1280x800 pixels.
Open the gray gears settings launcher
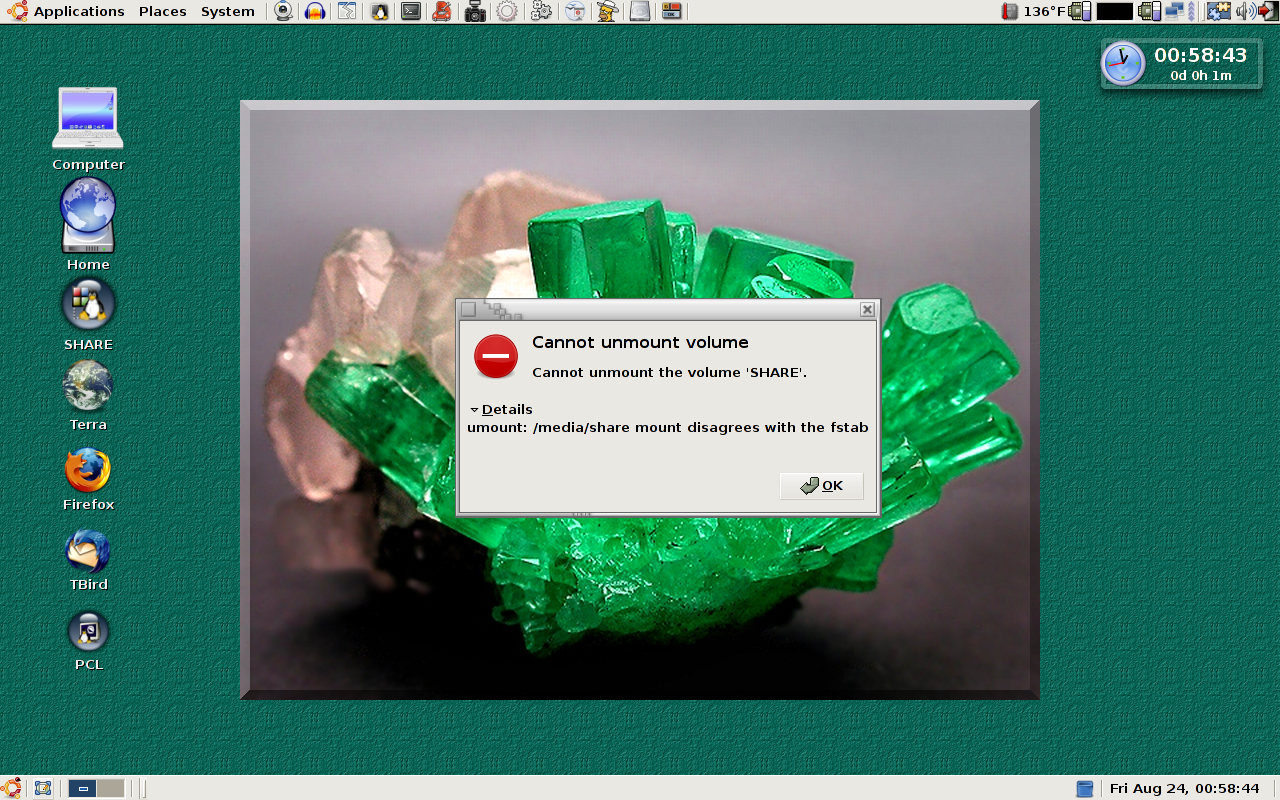point(541,11)
